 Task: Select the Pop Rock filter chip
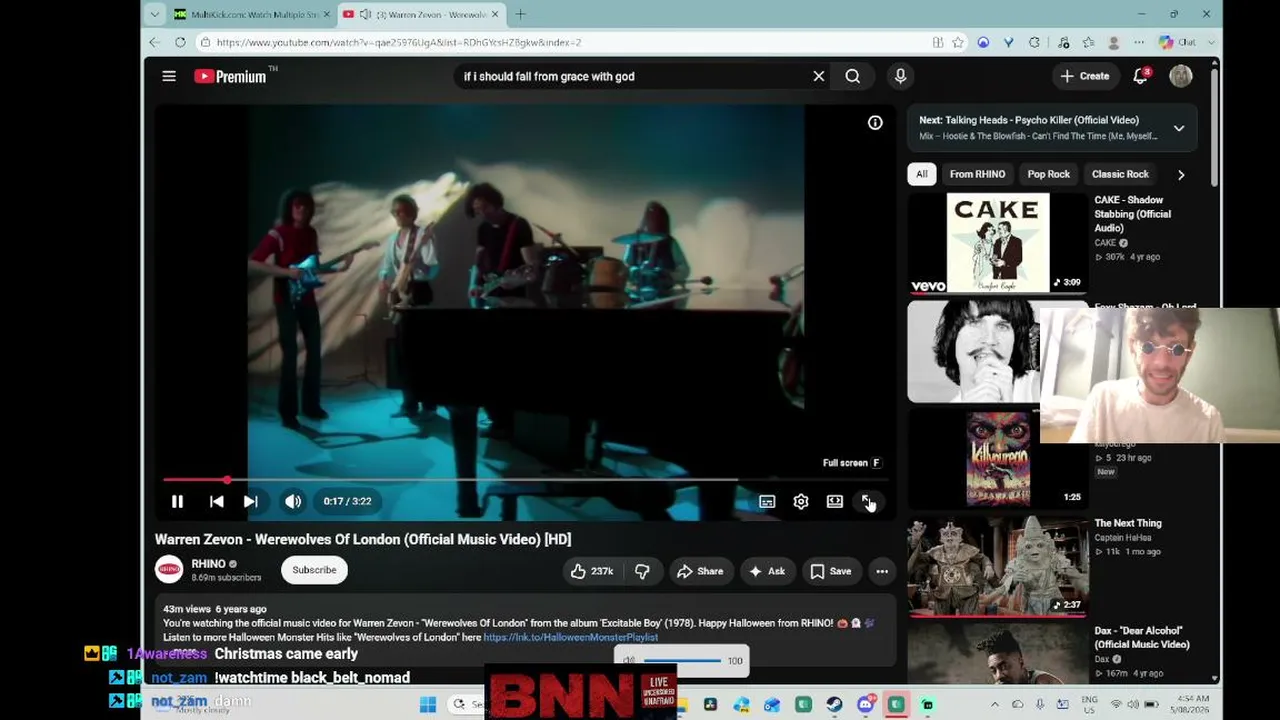[1048, 174]
